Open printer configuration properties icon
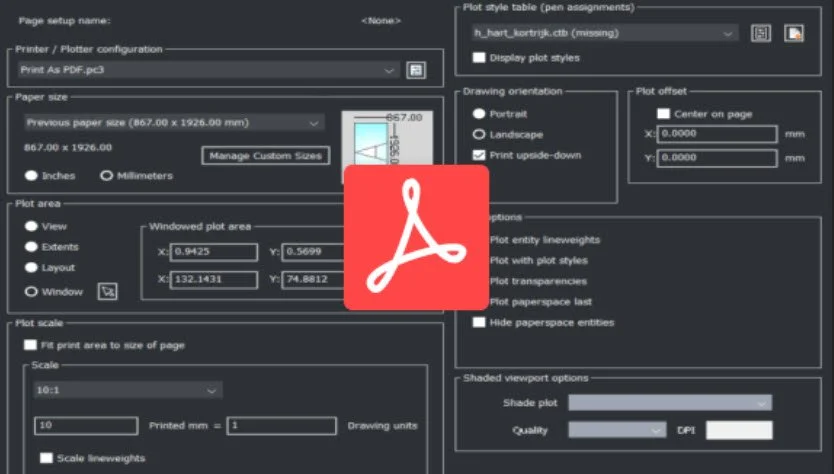This screenshot has height=474, width=834. click(416, 70)
